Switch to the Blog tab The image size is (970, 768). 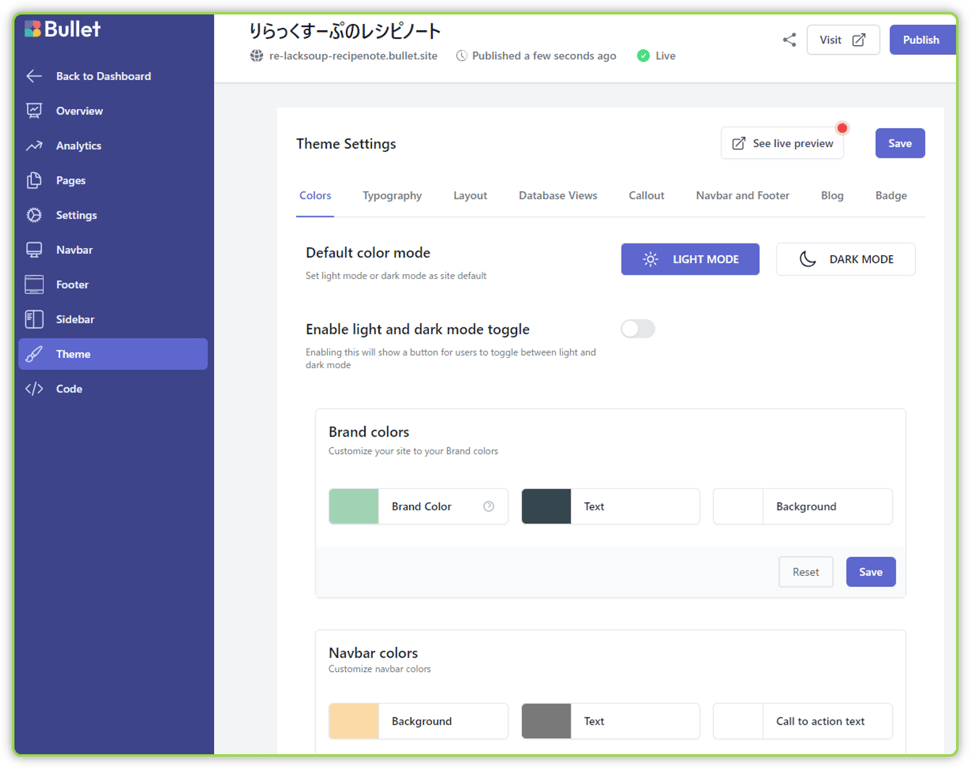tap(832, 196)
